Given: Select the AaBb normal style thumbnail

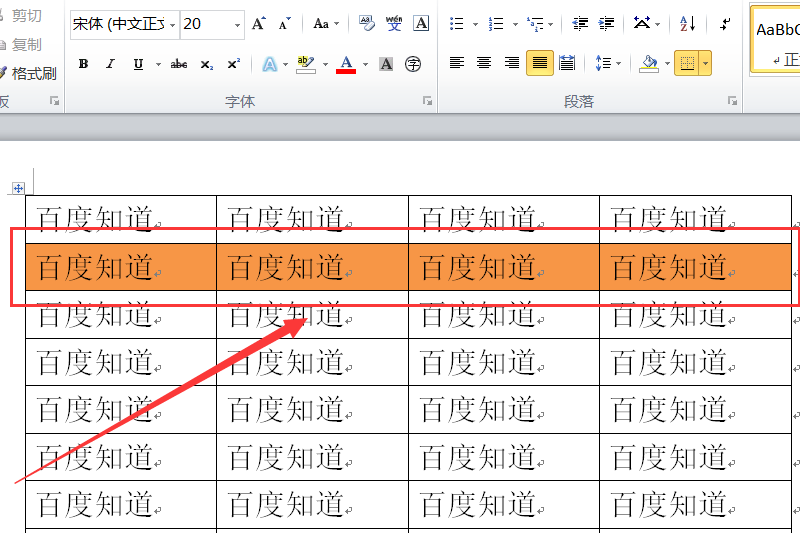Looking at the screenshot, I should [x=777, y=40].
